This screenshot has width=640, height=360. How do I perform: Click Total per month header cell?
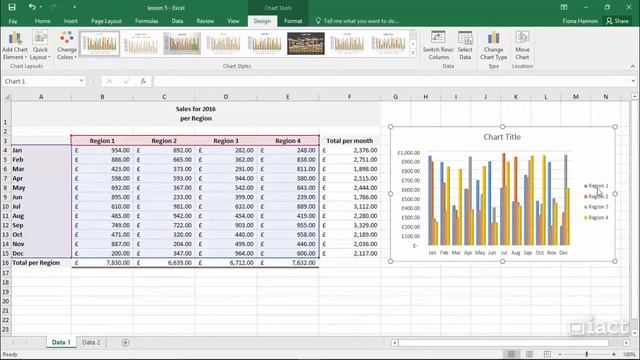349,140
